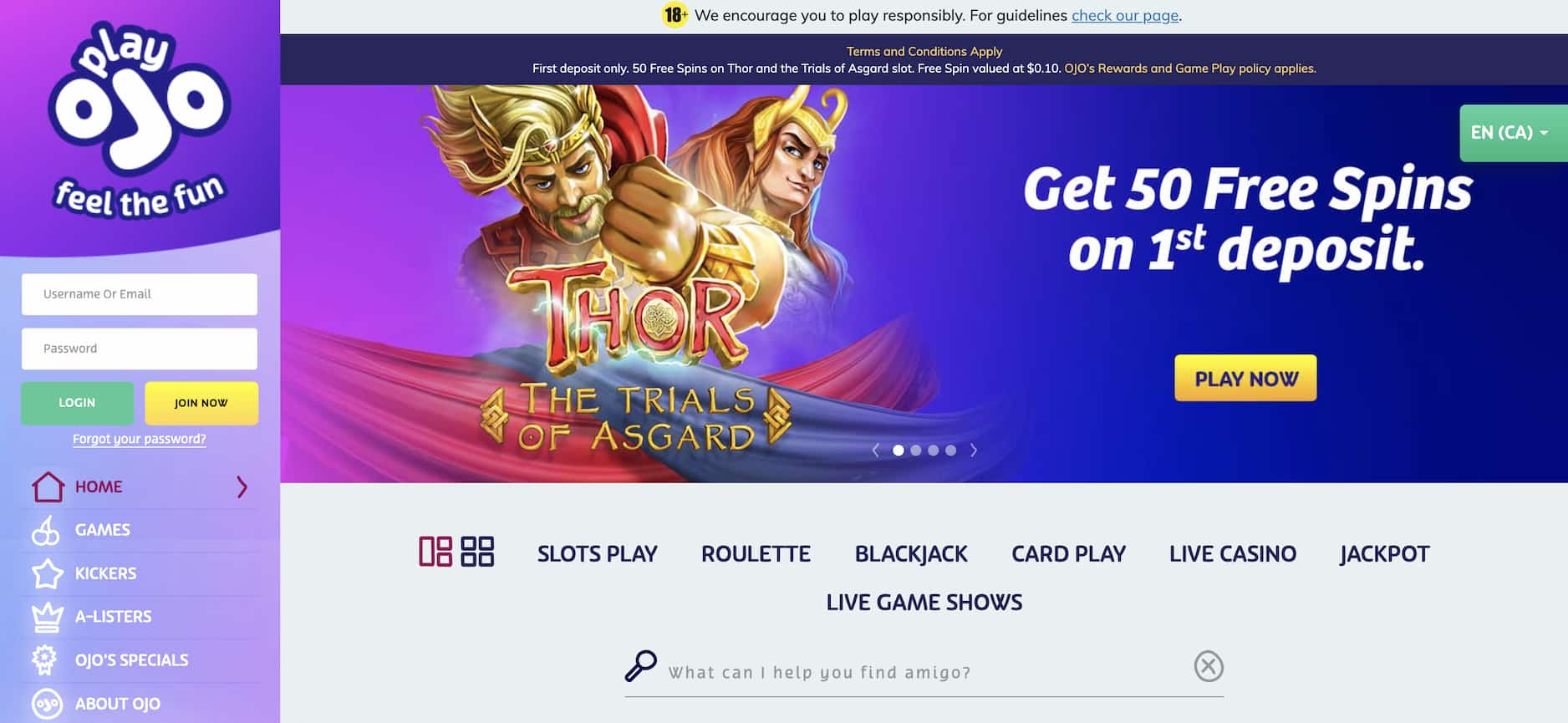Screen dimensions: 1568x723
Task: Switch to mixed-size tile layout view
Action: 435,552
